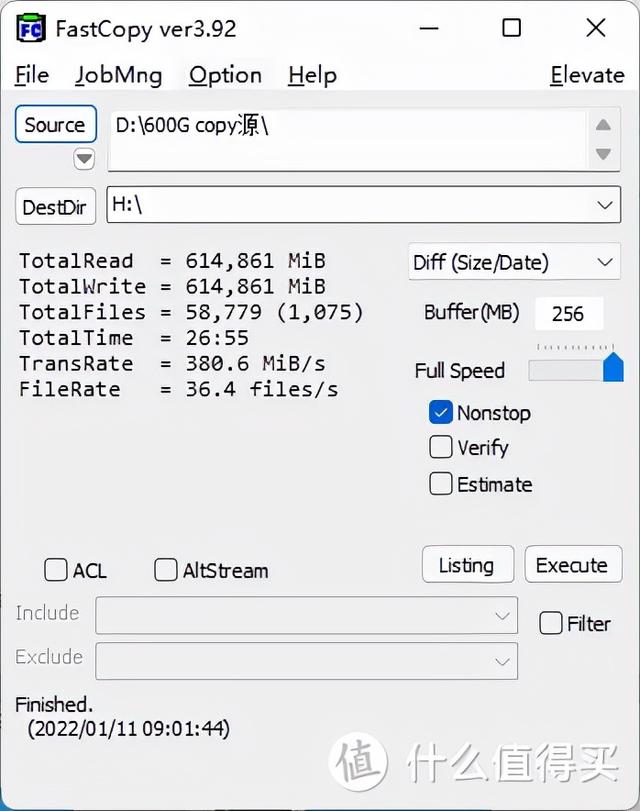Maximize the FastCopy window
This screenshot has height=811, width=640.
(x=511, y=28)
